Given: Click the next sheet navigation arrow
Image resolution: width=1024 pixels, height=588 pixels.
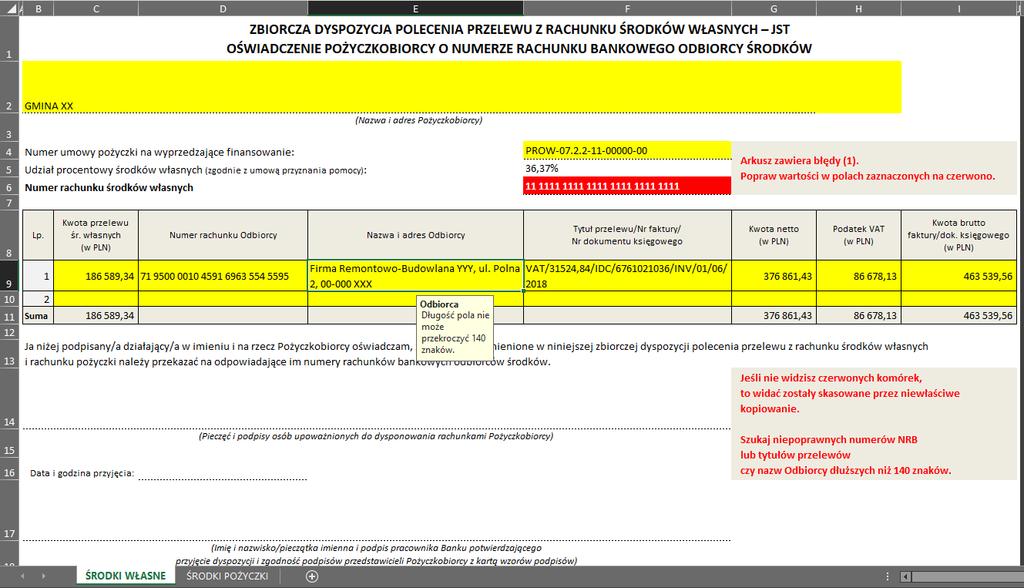Looking at the screenshot, I should point(44,576).
